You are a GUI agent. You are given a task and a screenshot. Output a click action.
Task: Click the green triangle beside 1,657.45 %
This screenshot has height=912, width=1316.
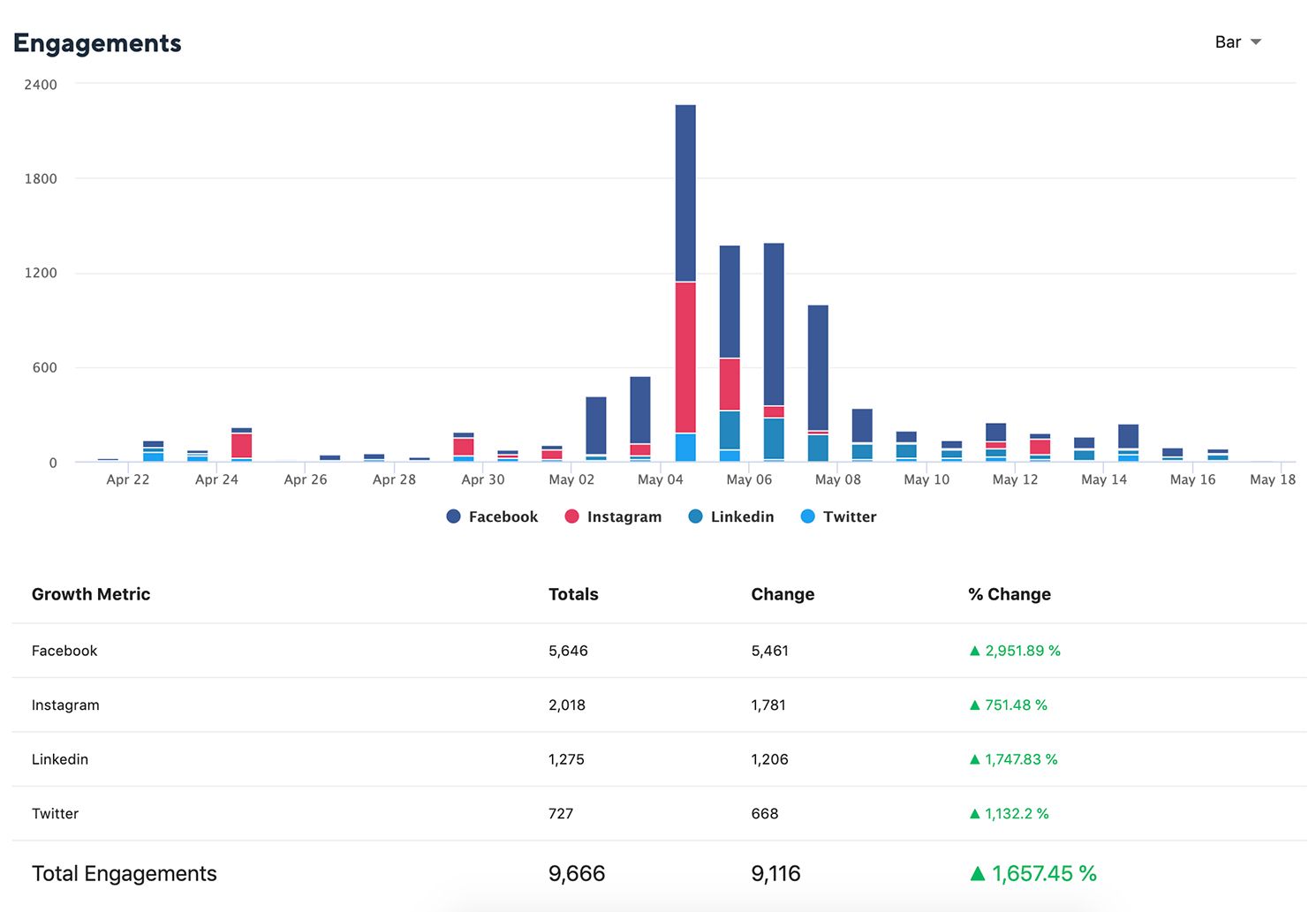[978, 874]
